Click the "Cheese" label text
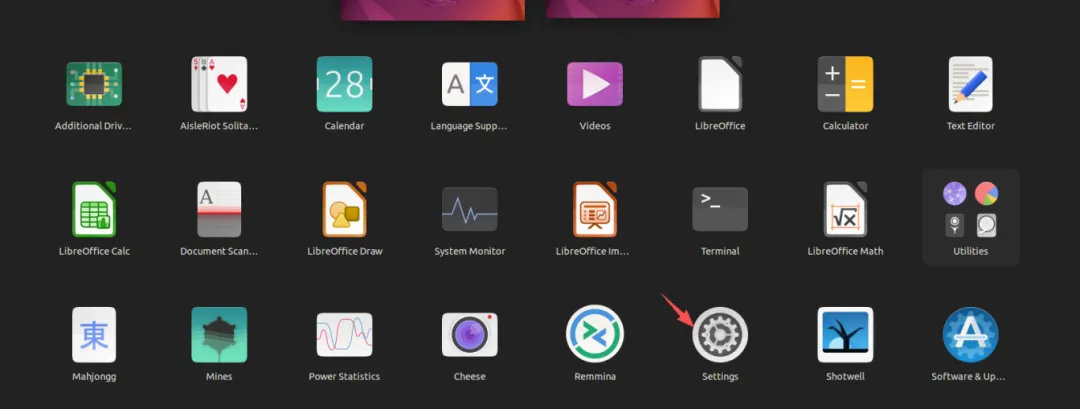 [470, 377]
